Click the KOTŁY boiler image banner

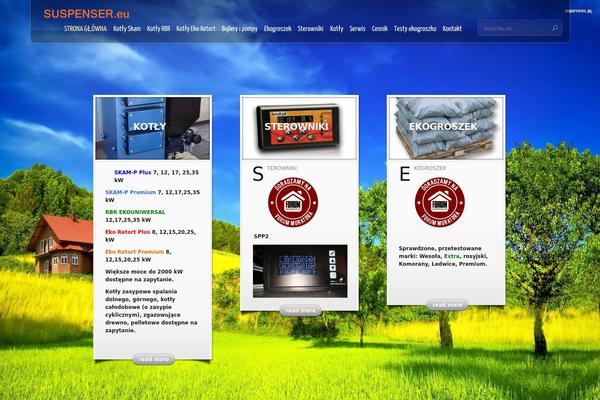point(153,128)
